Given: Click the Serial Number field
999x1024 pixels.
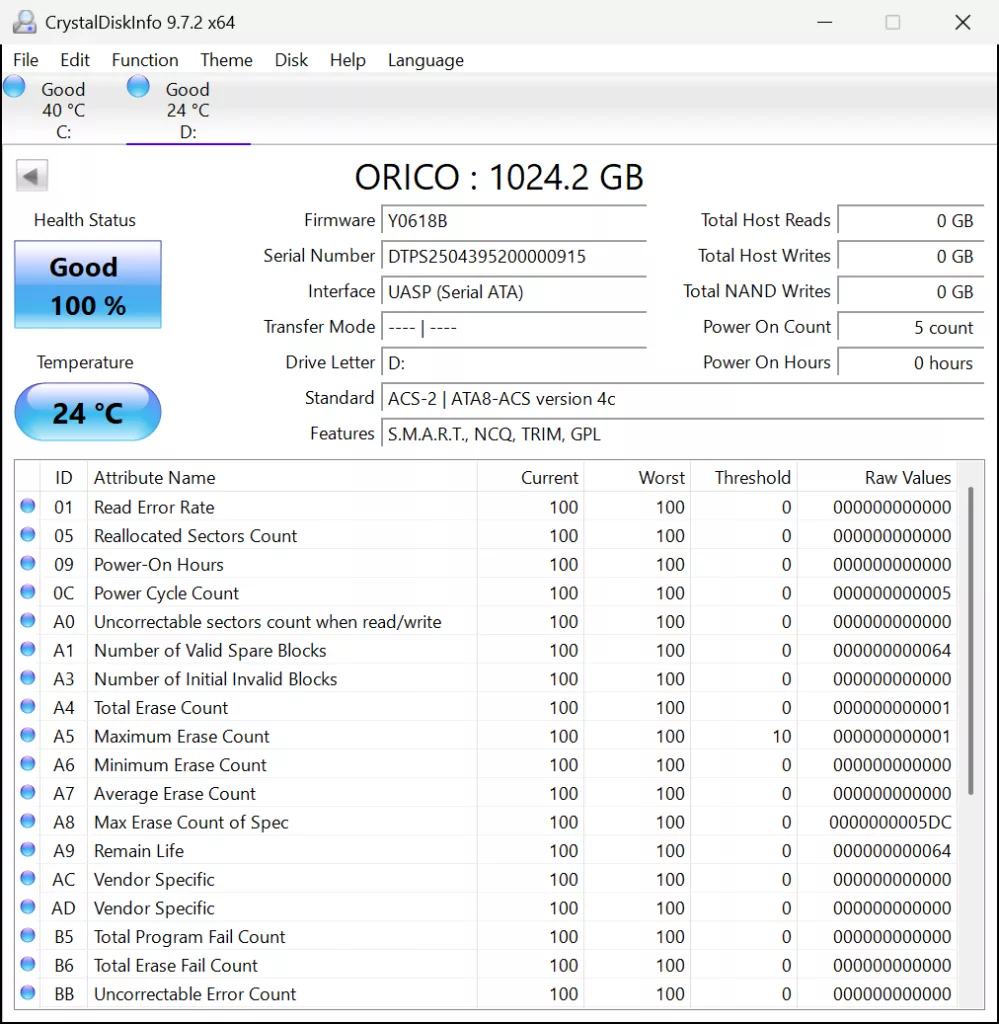Looking at the screenshot, I should 514,256.
